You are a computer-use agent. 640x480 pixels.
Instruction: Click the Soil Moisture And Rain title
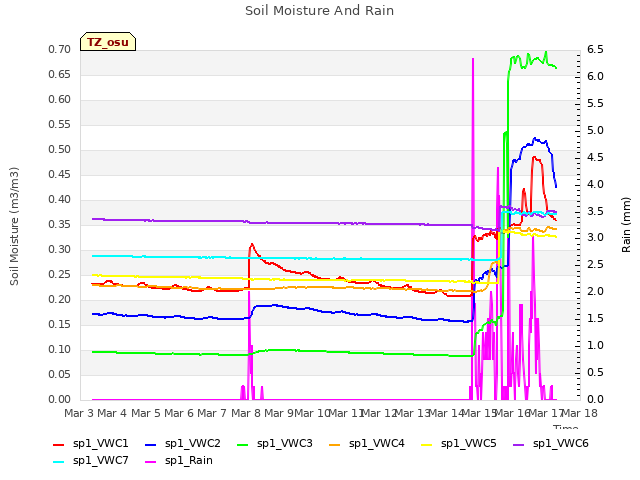[319, 11]
